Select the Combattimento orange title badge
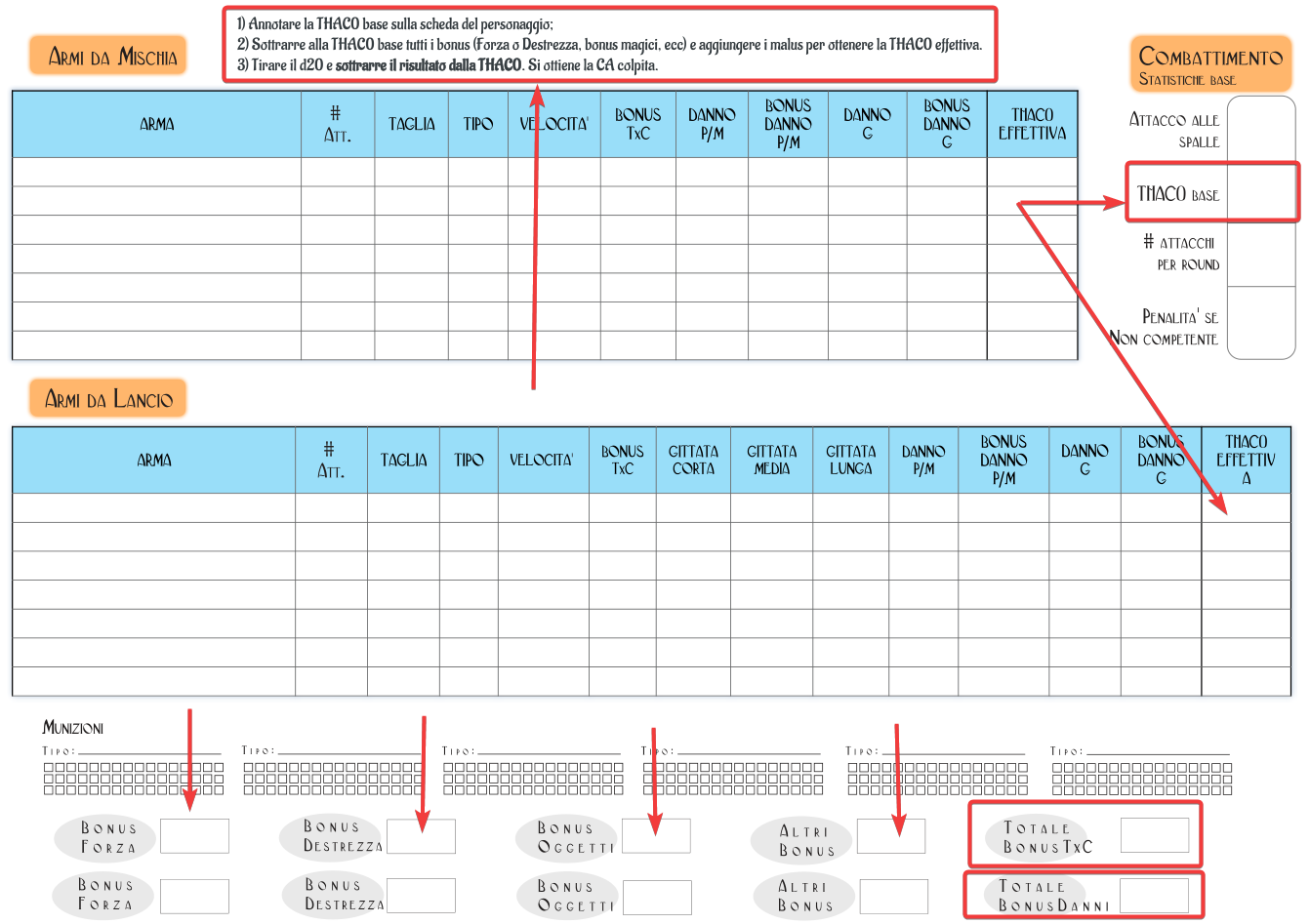The width and height of the screenshot is (1310, 924). (x=1210, y=64)
